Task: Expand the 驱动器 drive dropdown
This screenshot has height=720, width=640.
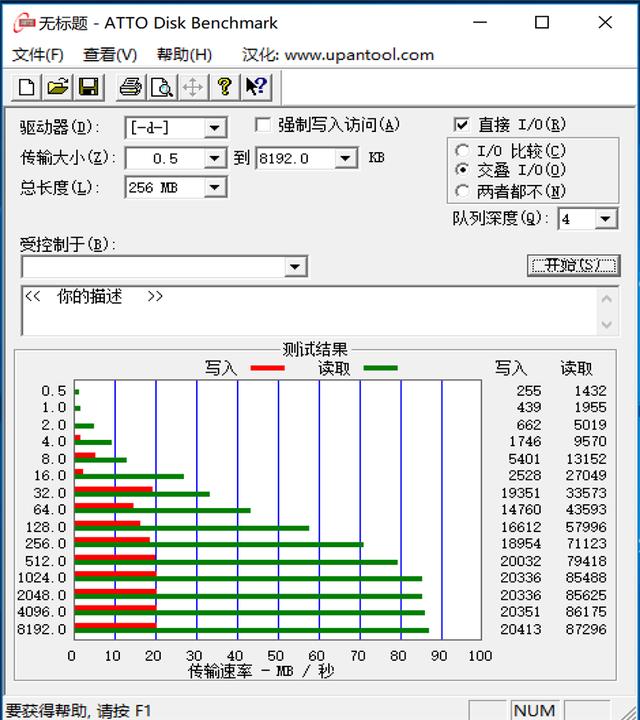Action: (214, 128)
